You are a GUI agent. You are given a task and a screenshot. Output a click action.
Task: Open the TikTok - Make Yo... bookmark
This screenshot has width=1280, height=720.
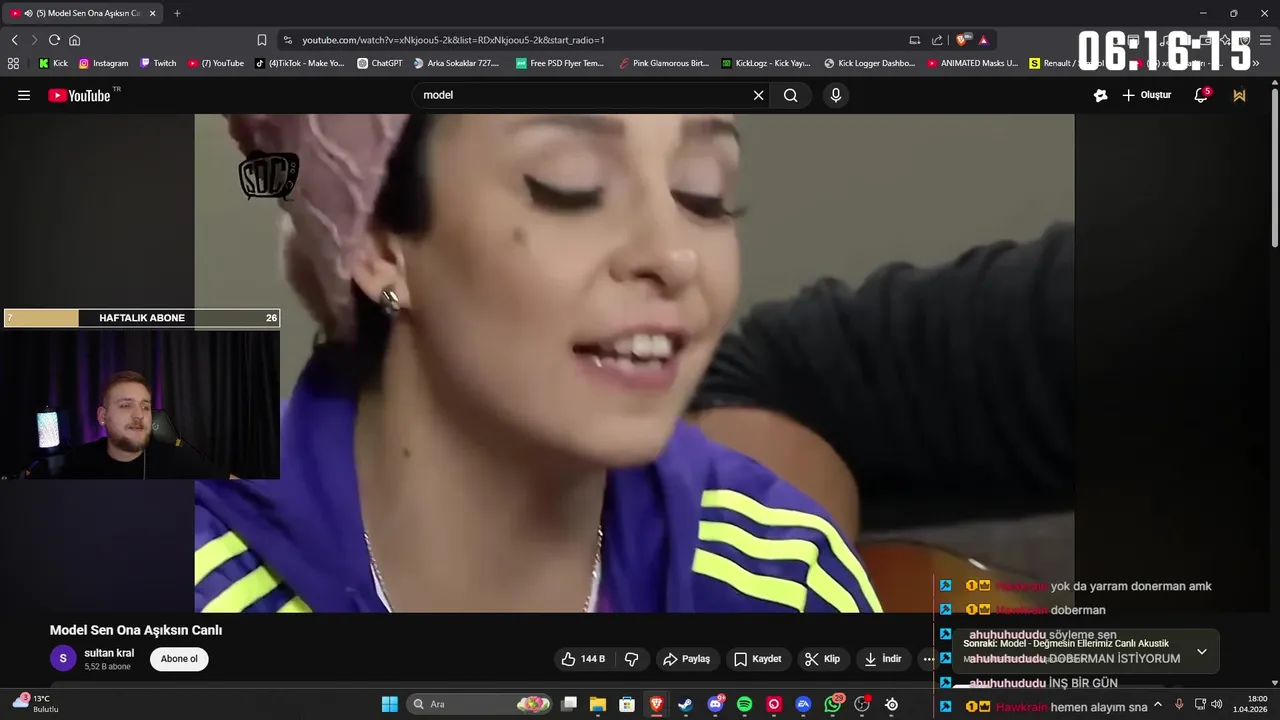click(x=299, y=63)
